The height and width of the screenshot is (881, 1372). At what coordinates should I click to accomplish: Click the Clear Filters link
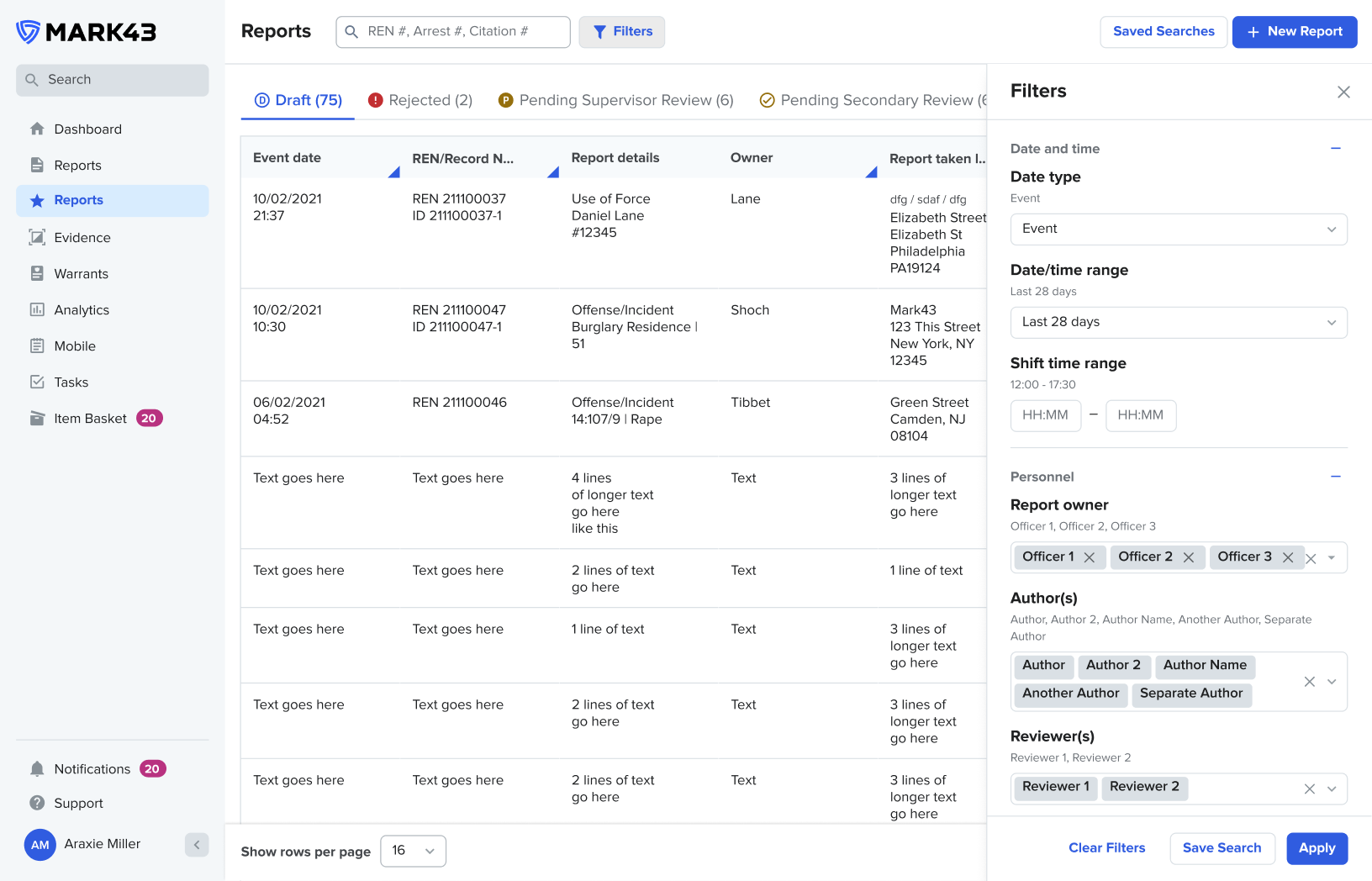[1106, 848]
